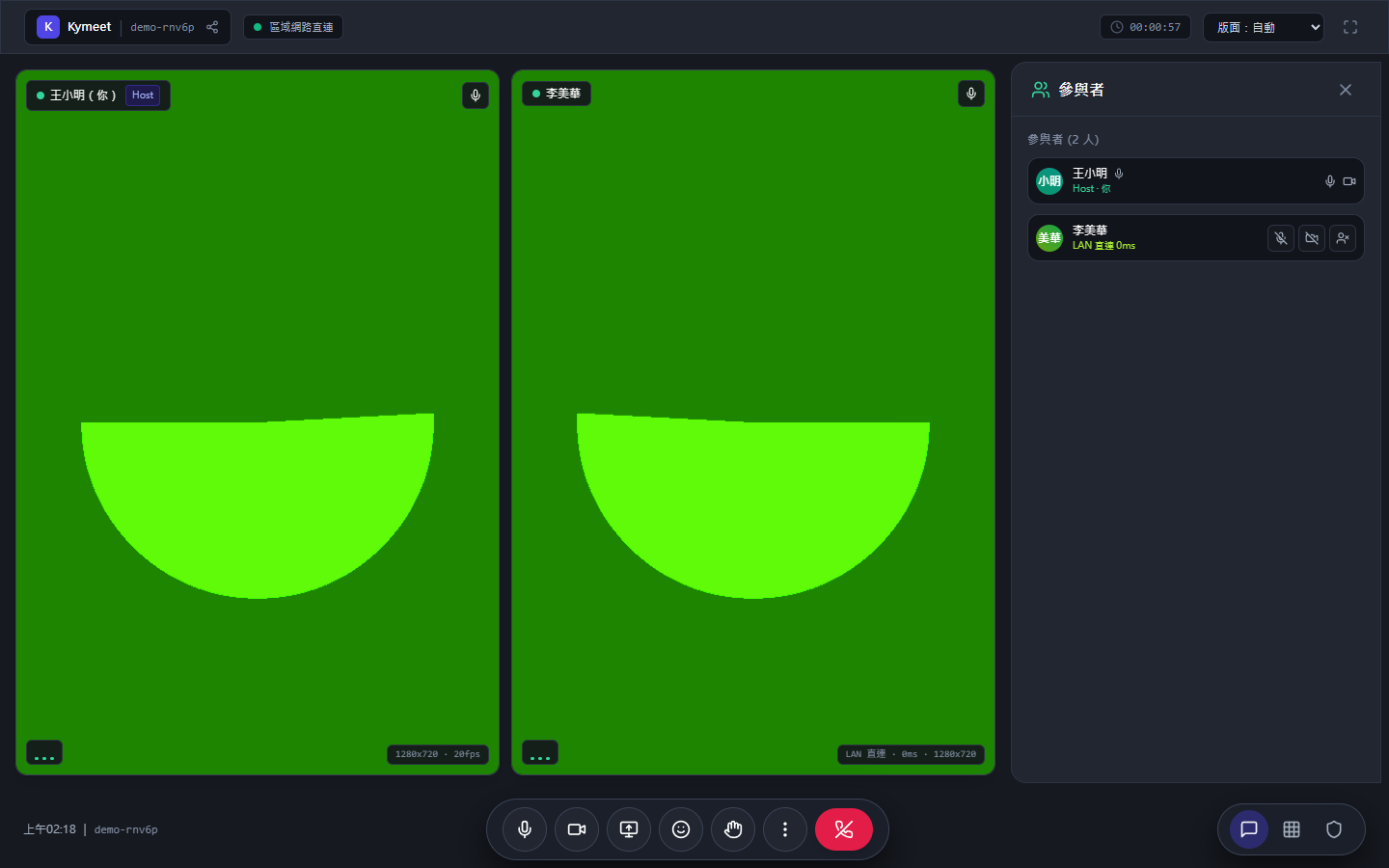This screenshot has width=1389, height=868.
Task: Remove 李美華 from the meeting
Action: pos(1343,238)
